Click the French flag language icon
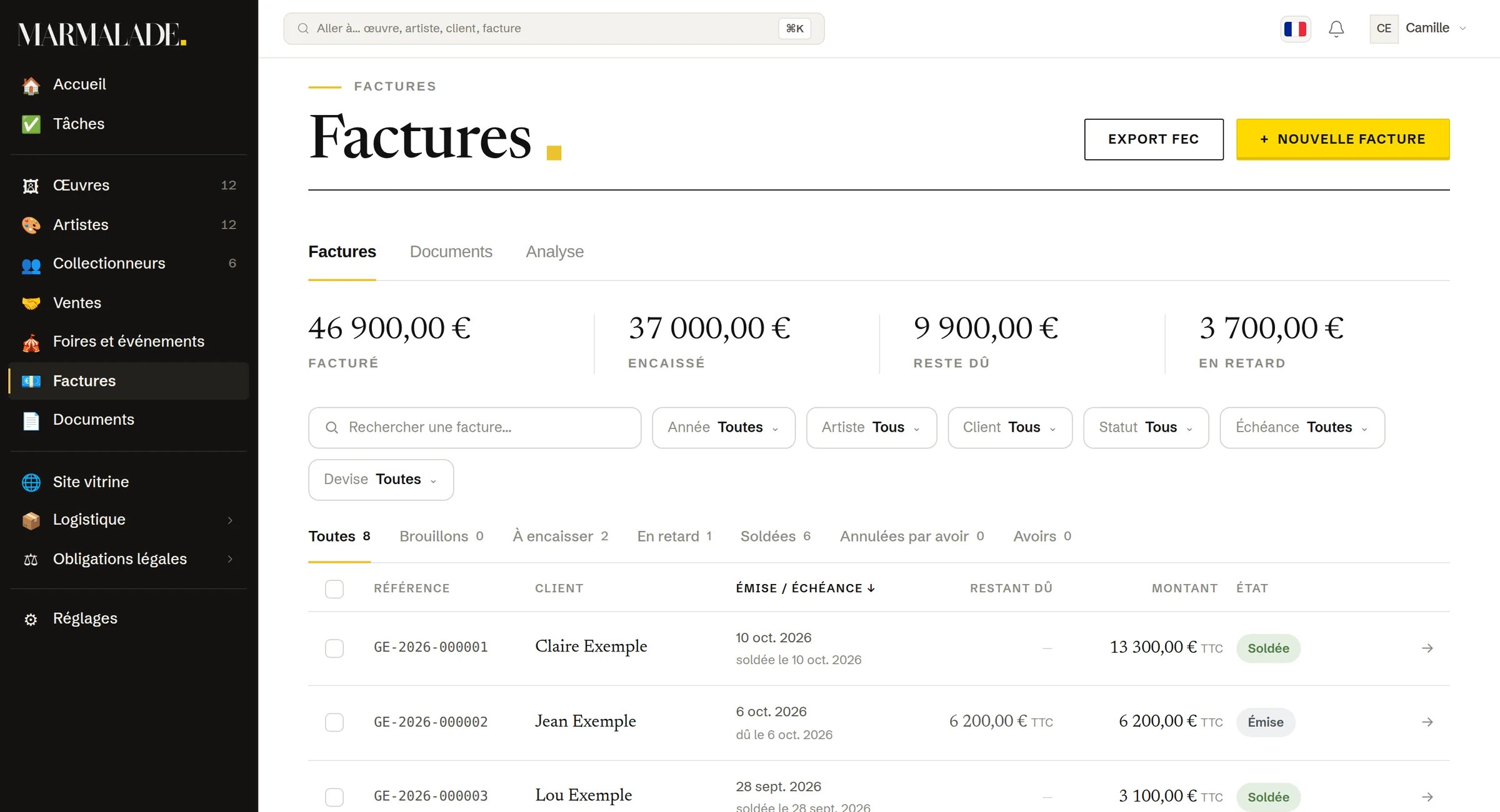1500x812 pixels. [1296, 29]
